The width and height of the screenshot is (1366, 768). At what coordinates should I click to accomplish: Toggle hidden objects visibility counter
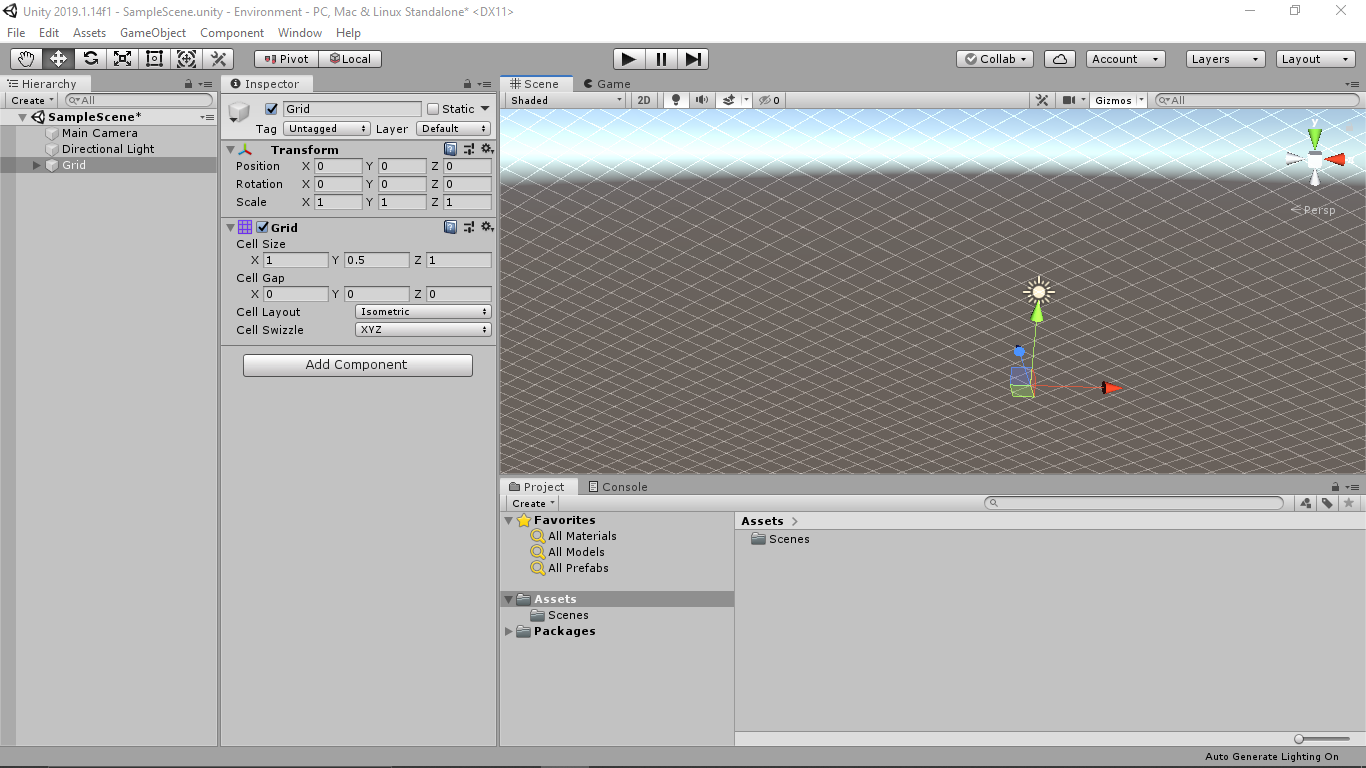(769, 100)
